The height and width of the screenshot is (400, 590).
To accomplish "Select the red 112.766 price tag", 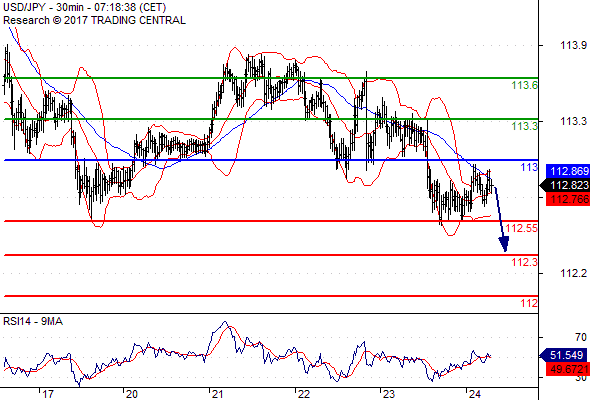I will (567, 199).
